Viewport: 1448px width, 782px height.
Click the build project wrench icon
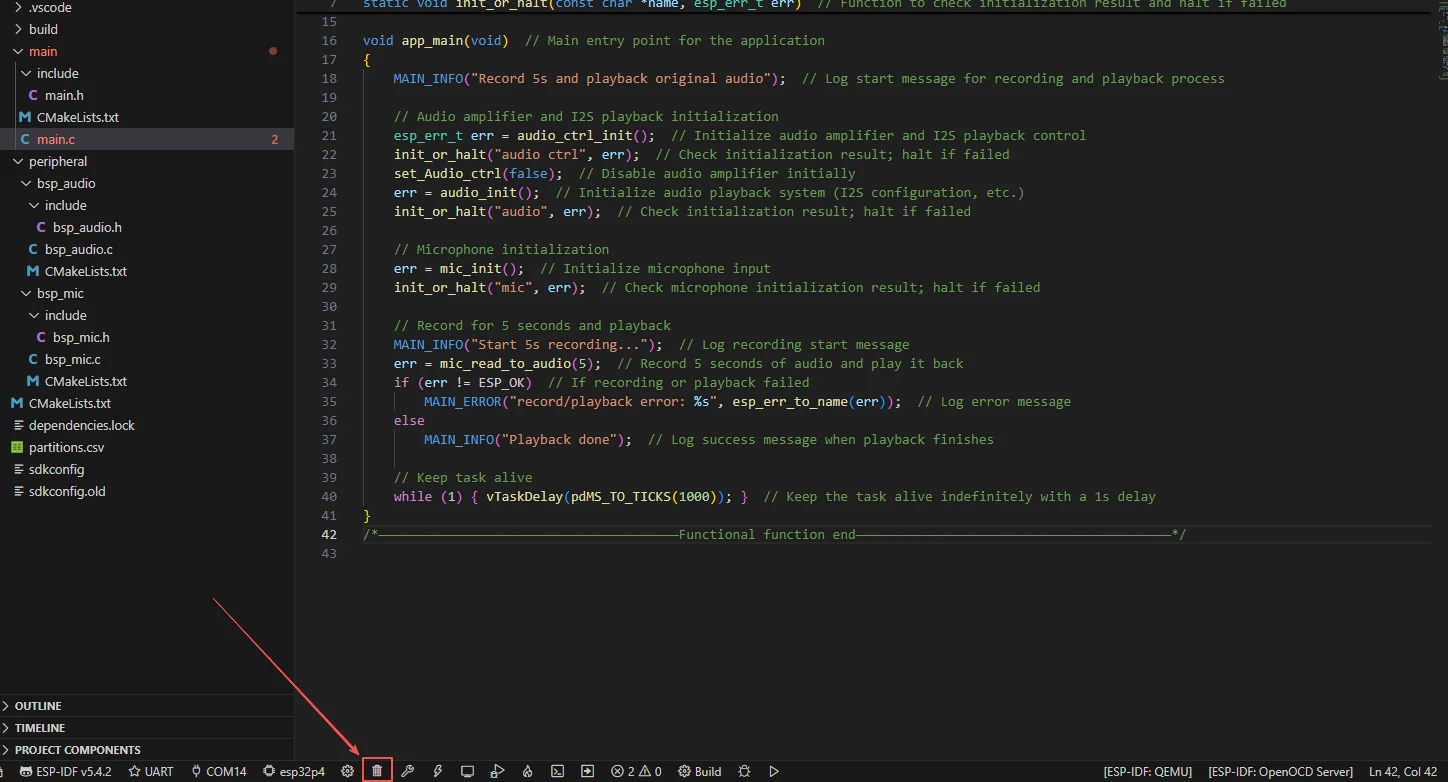(407, 771)
